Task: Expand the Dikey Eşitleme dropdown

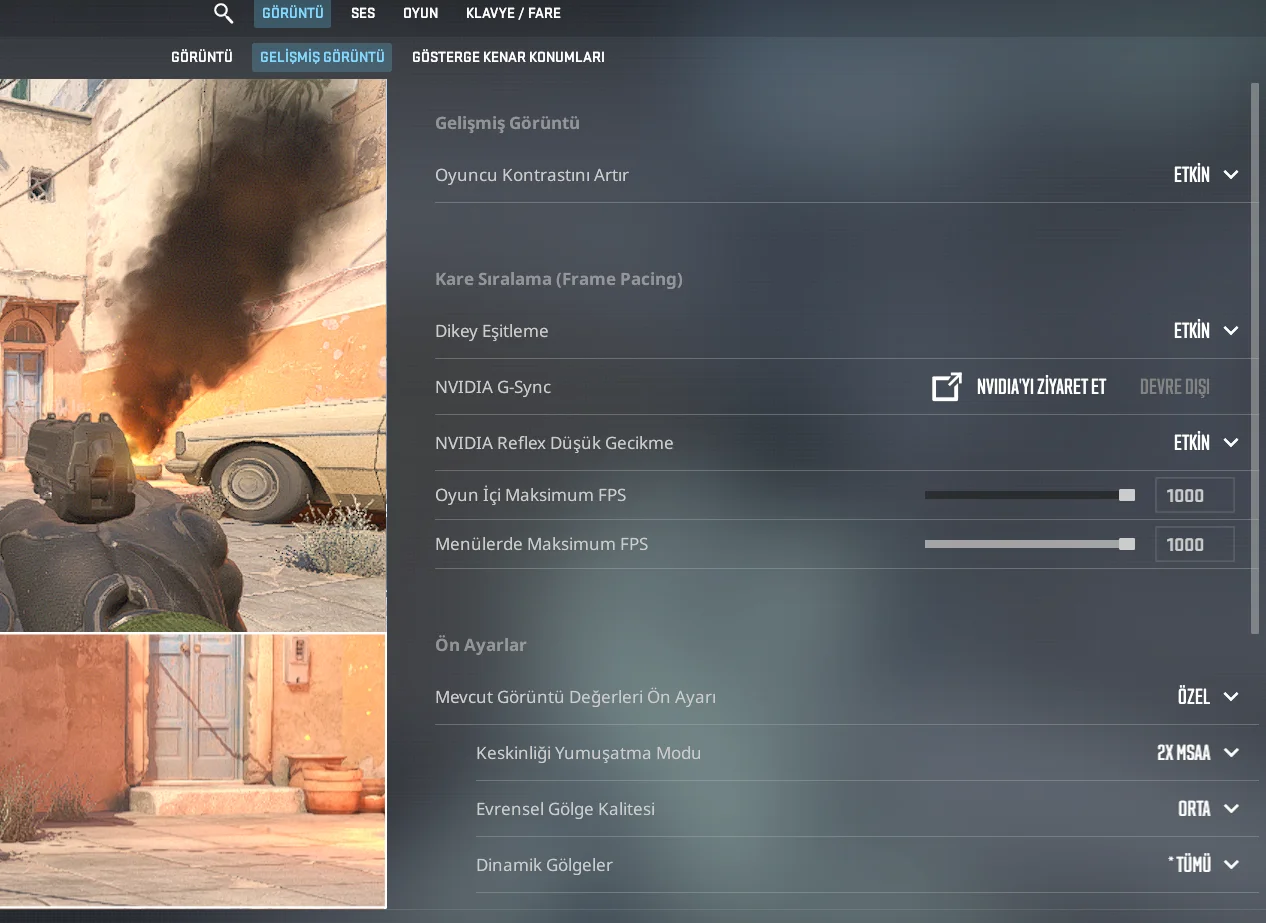Action: pos(1206,331)
